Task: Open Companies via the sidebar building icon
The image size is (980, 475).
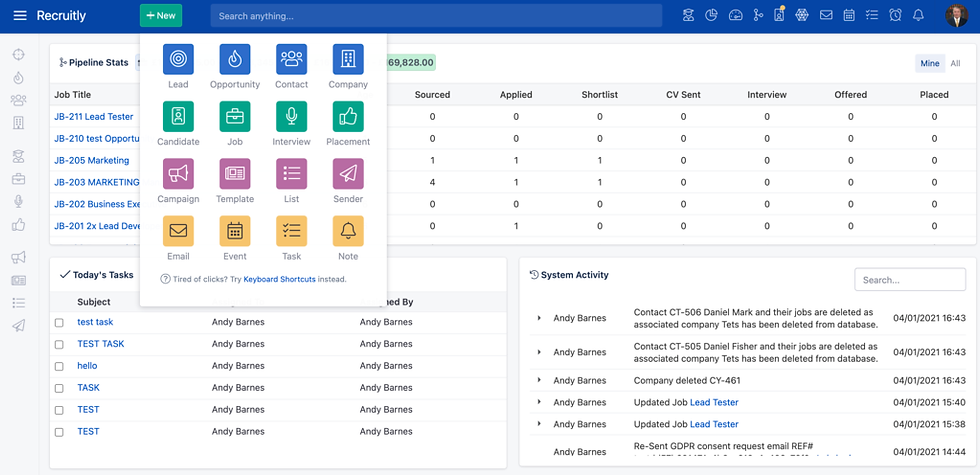Action: pos(19,122)
